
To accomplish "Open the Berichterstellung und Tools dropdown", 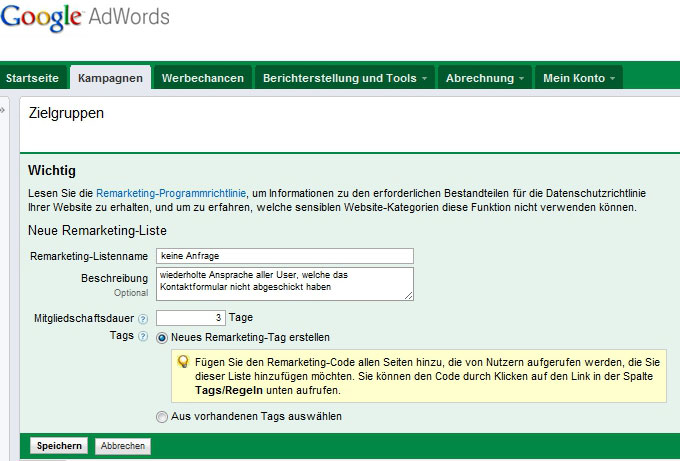I will tap(344, 78).
